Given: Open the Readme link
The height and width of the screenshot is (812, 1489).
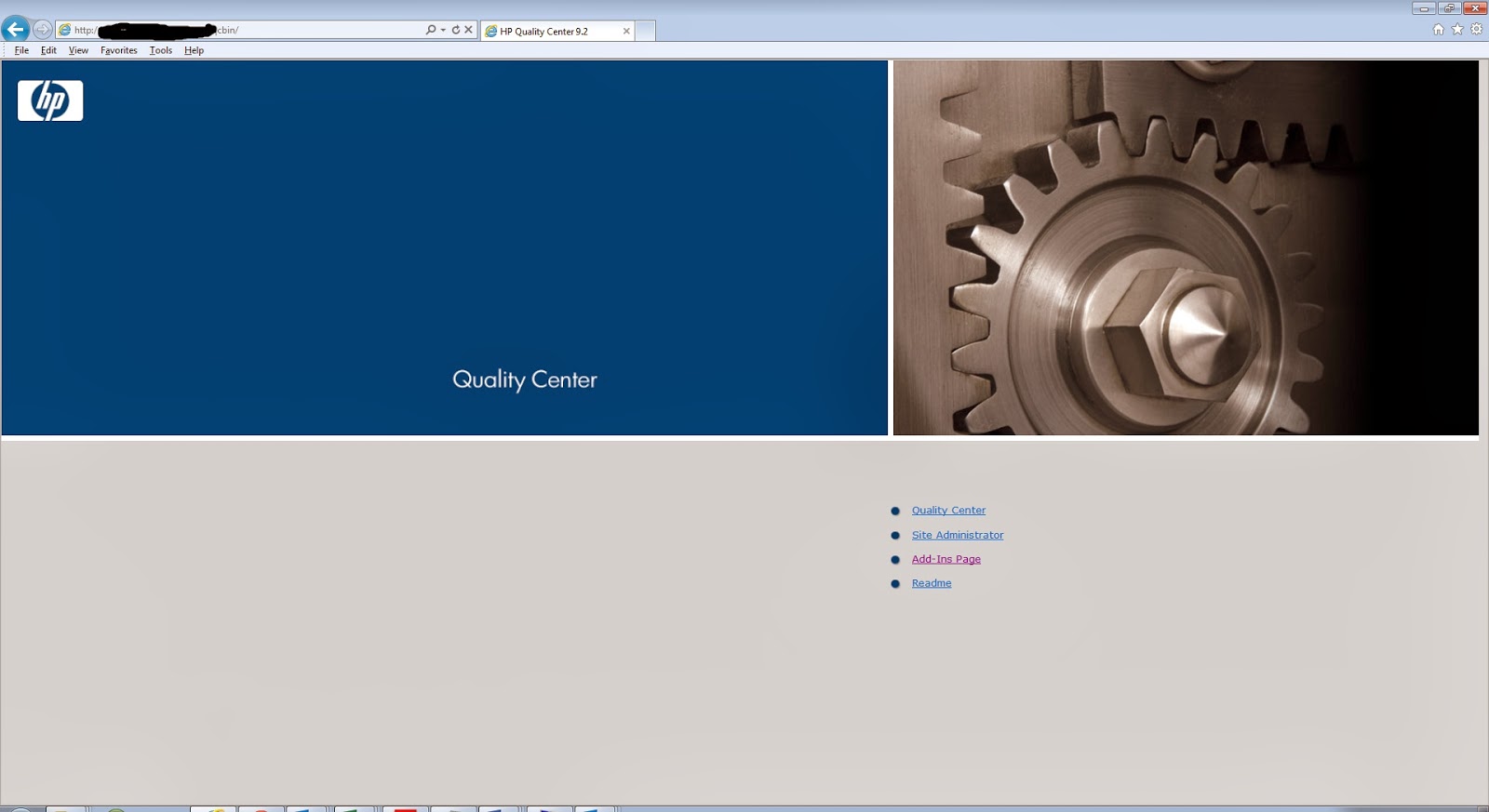Looking at the screenshot, I should coord(932,583).
